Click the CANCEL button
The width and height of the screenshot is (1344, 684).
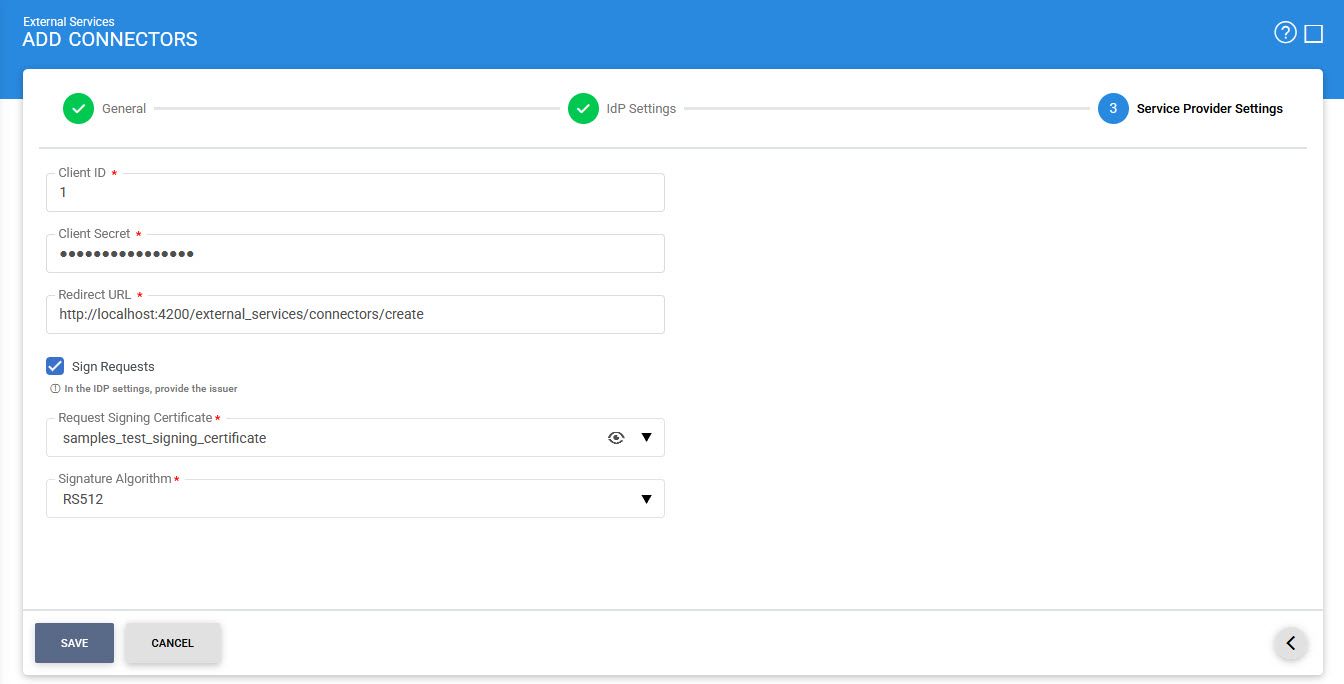pyautogui.click(x=172, y=643)
